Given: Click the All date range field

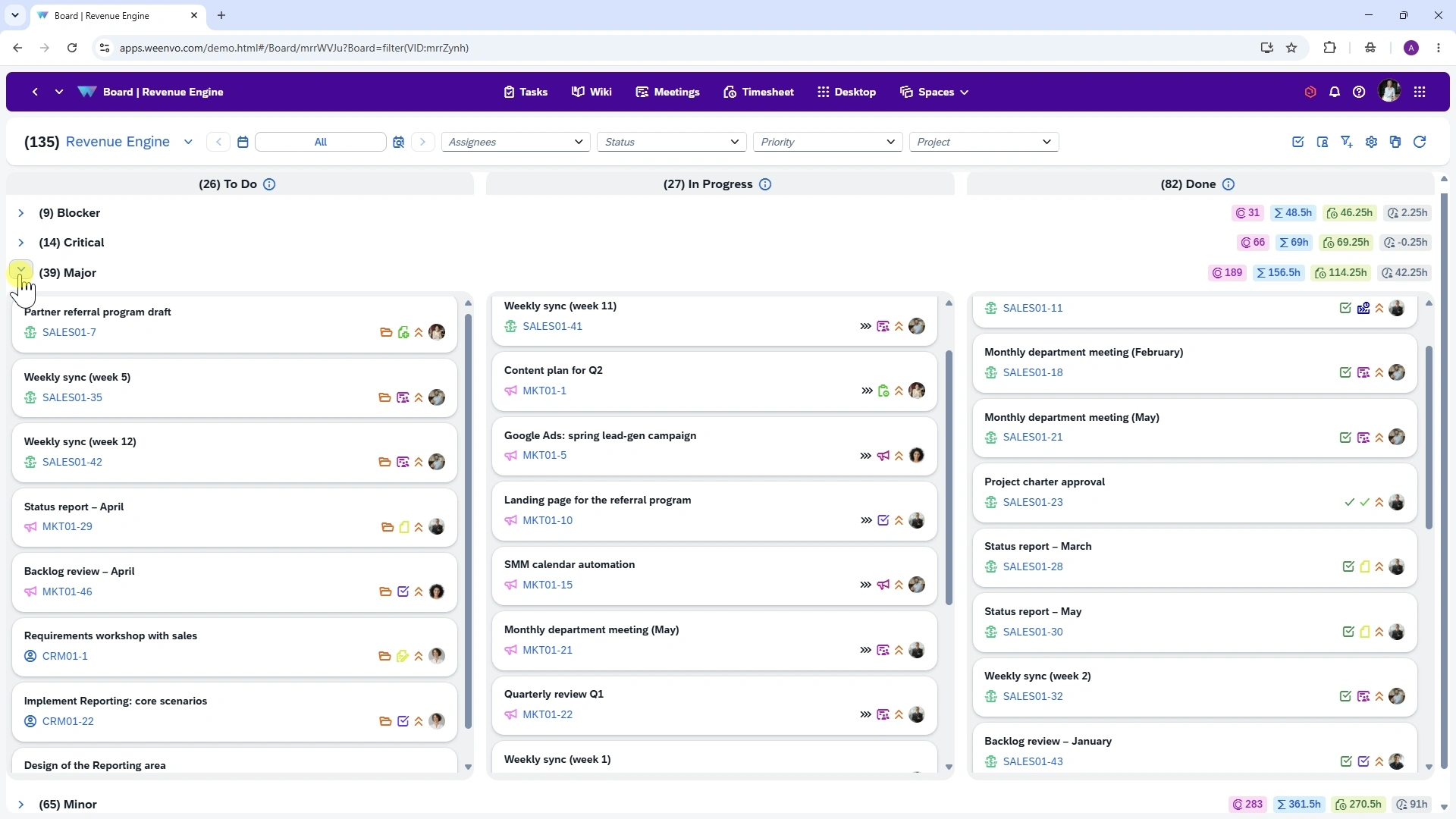Looking at the screenshot, I should 321,142.
